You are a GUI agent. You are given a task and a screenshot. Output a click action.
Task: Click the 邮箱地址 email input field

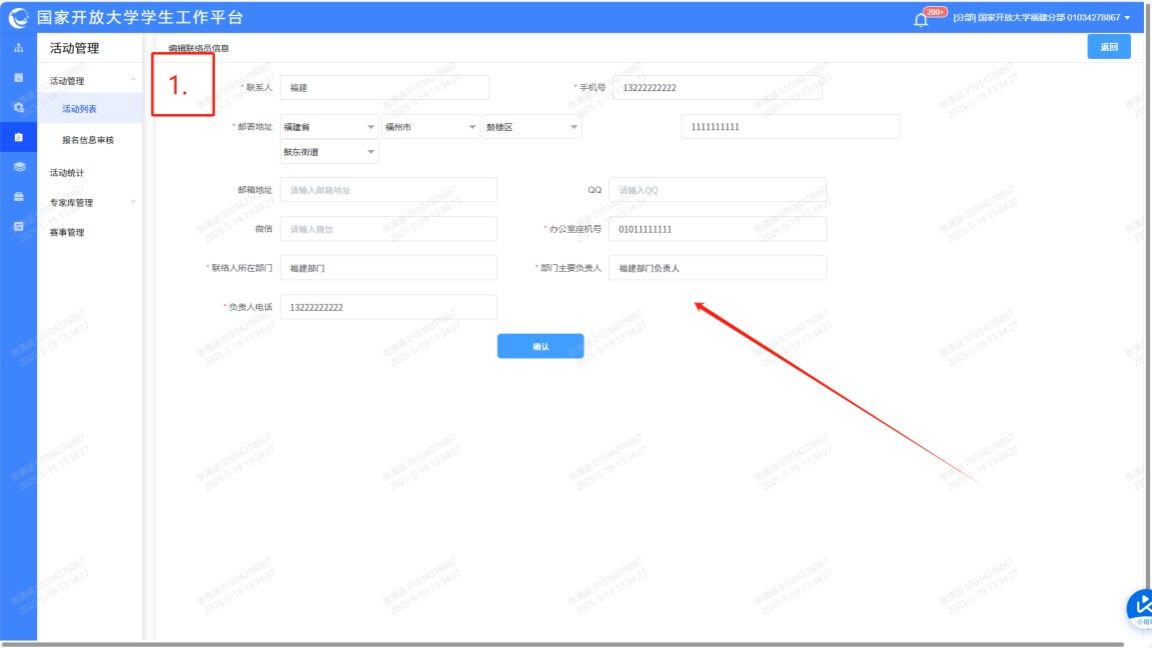388,190
